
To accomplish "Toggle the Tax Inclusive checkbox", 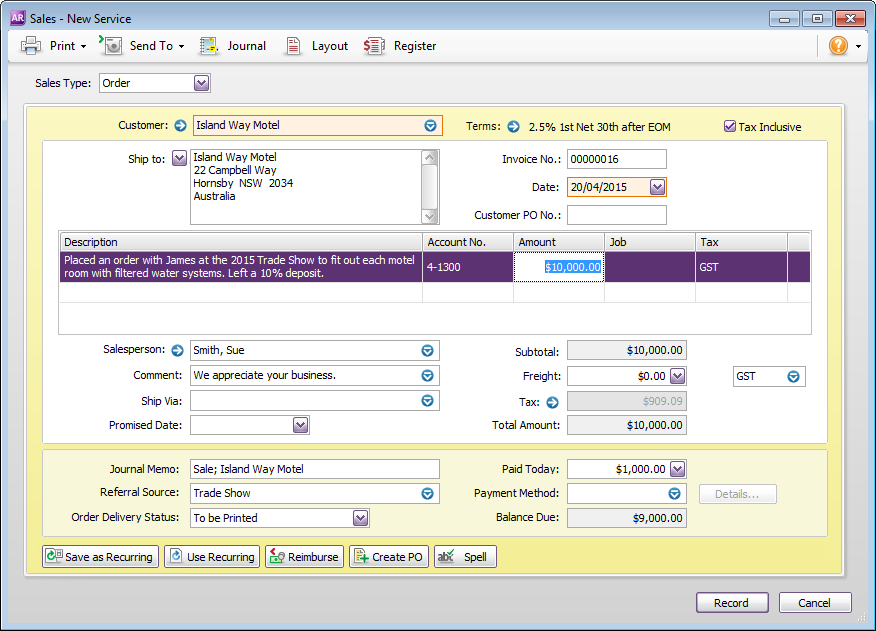I will [x=730, y=127].
